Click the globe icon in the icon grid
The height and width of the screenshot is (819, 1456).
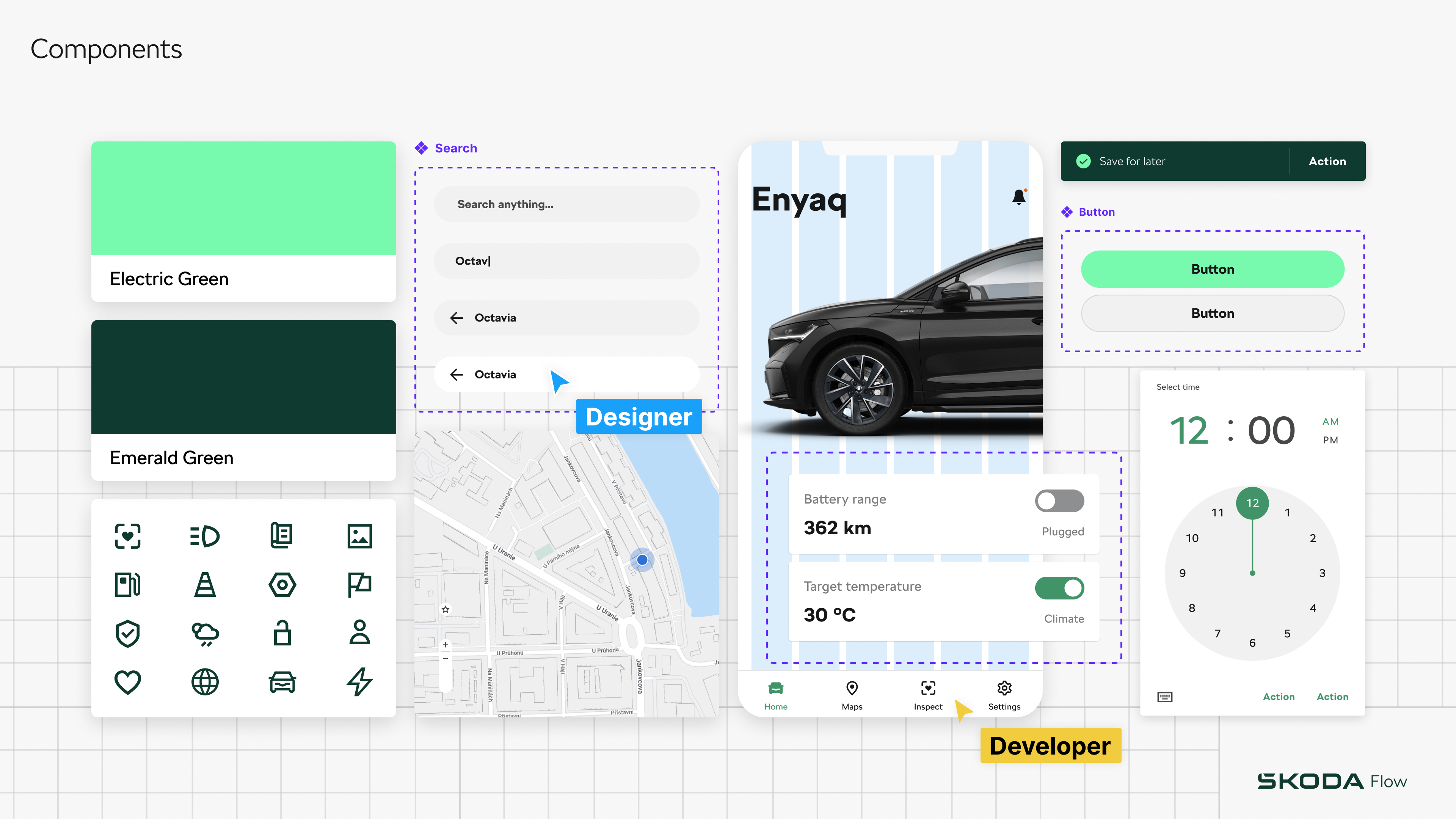pyautogui.click(x=205, y=681)
